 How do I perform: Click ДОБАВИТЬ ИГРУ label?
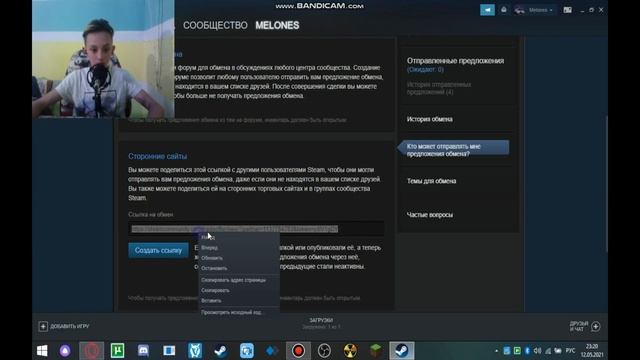(70, 327)
